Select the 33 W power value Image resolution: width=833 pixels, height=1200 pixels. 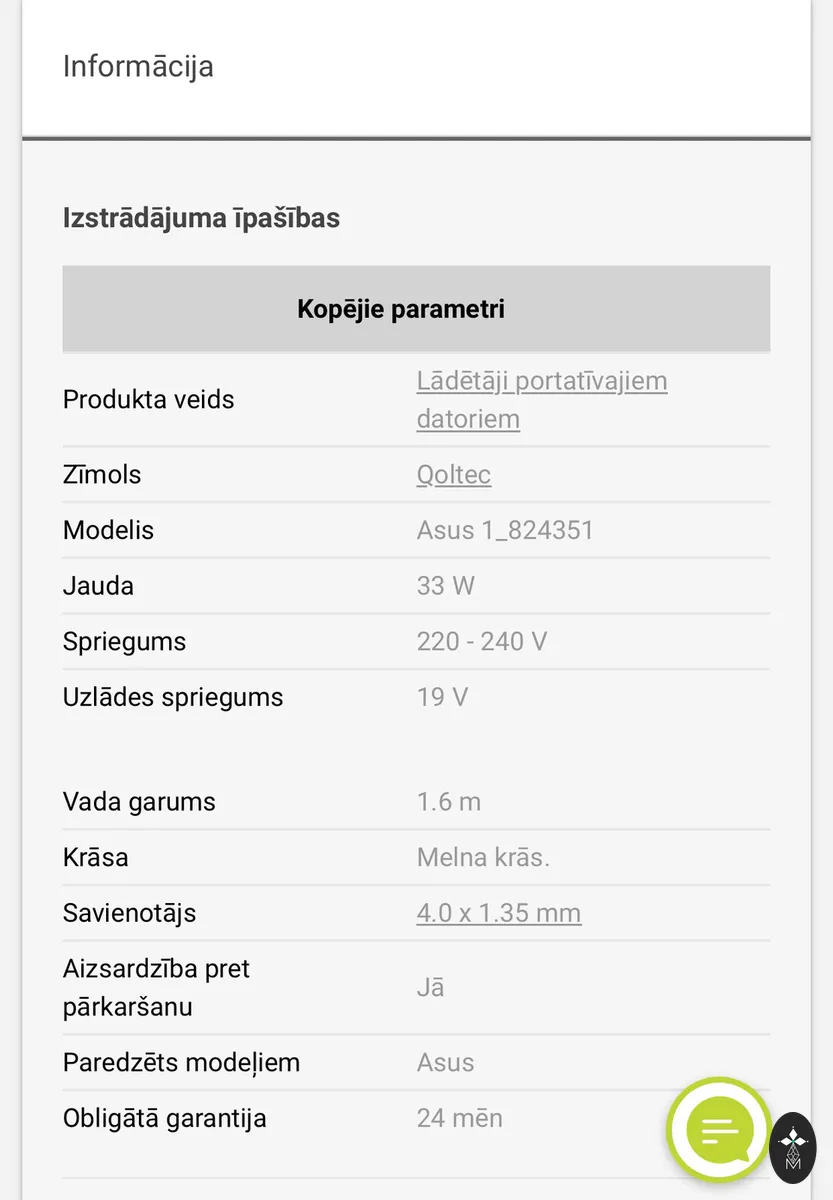click(x=446, y=585)
